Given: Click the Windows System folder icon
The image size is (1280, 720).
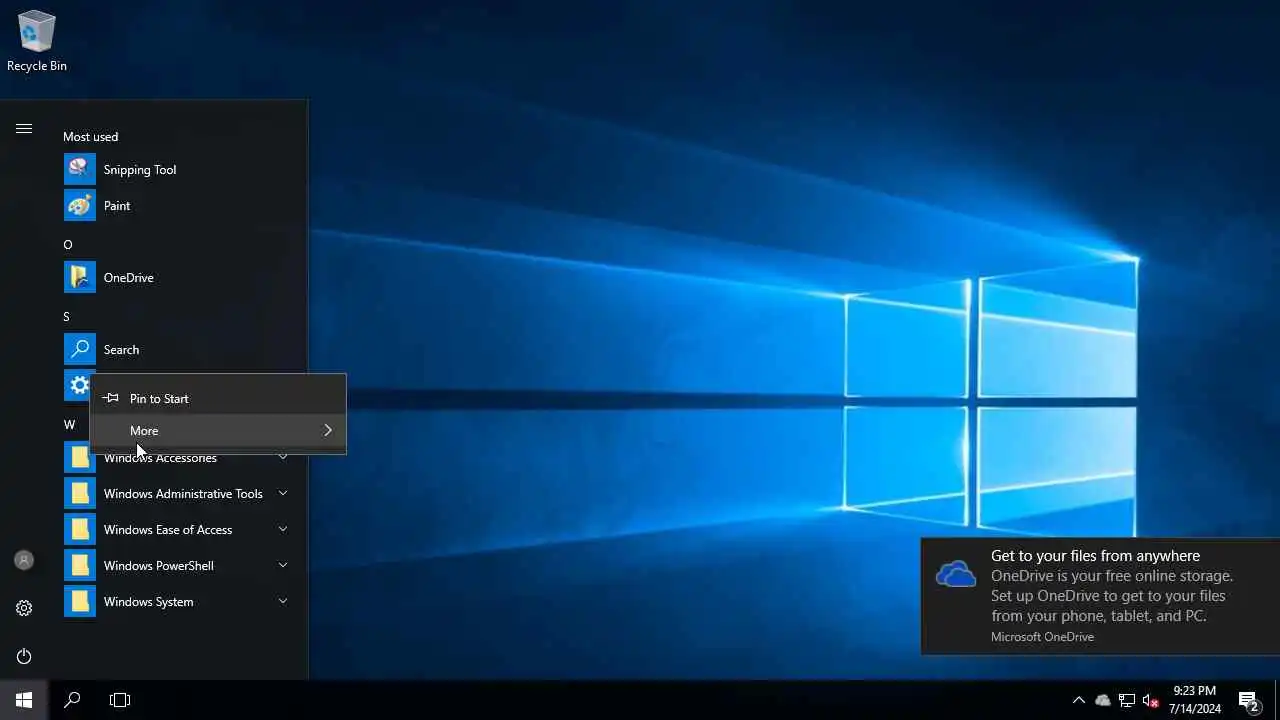Looking at the screenshot, I should [80, 601].
